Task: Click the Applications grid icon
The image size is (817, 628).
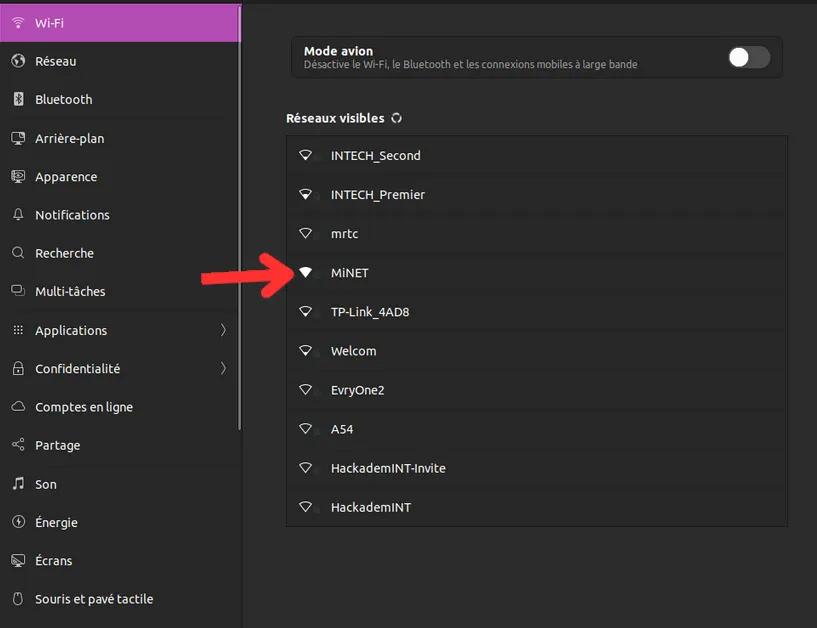Action: (18, 330)
